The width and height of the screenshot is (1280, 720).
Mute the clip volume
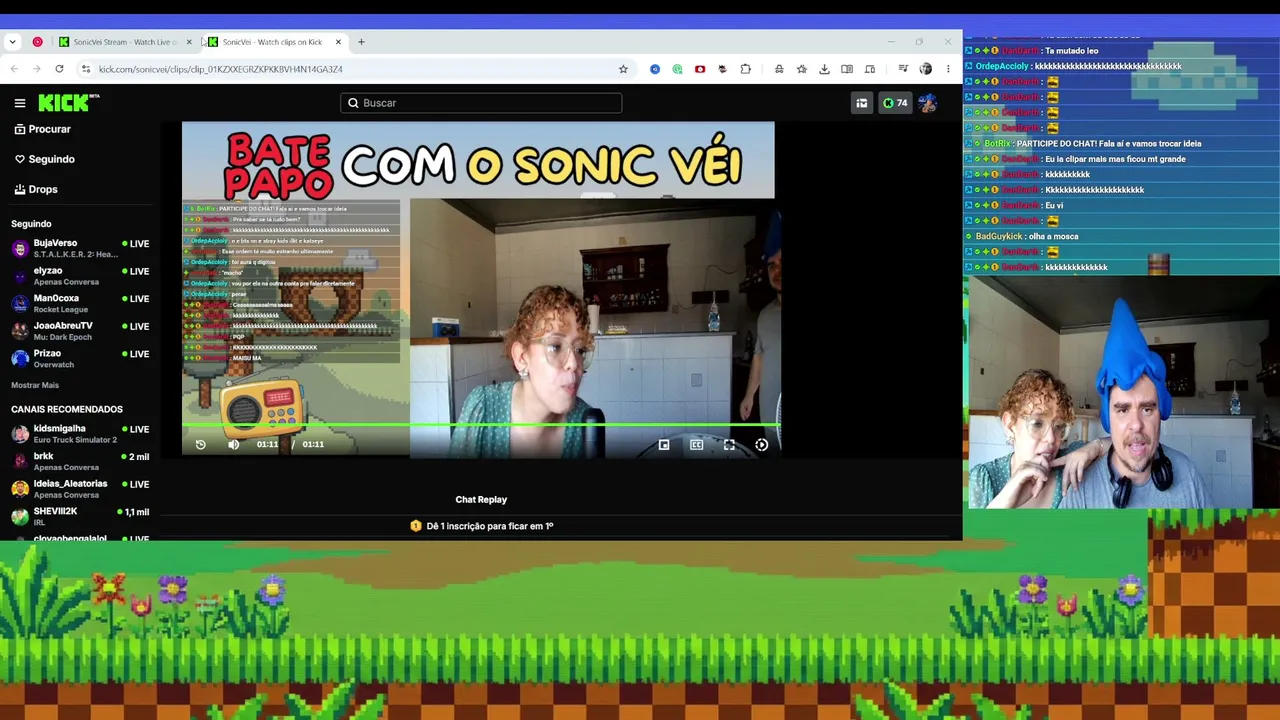tap(234, 444)
